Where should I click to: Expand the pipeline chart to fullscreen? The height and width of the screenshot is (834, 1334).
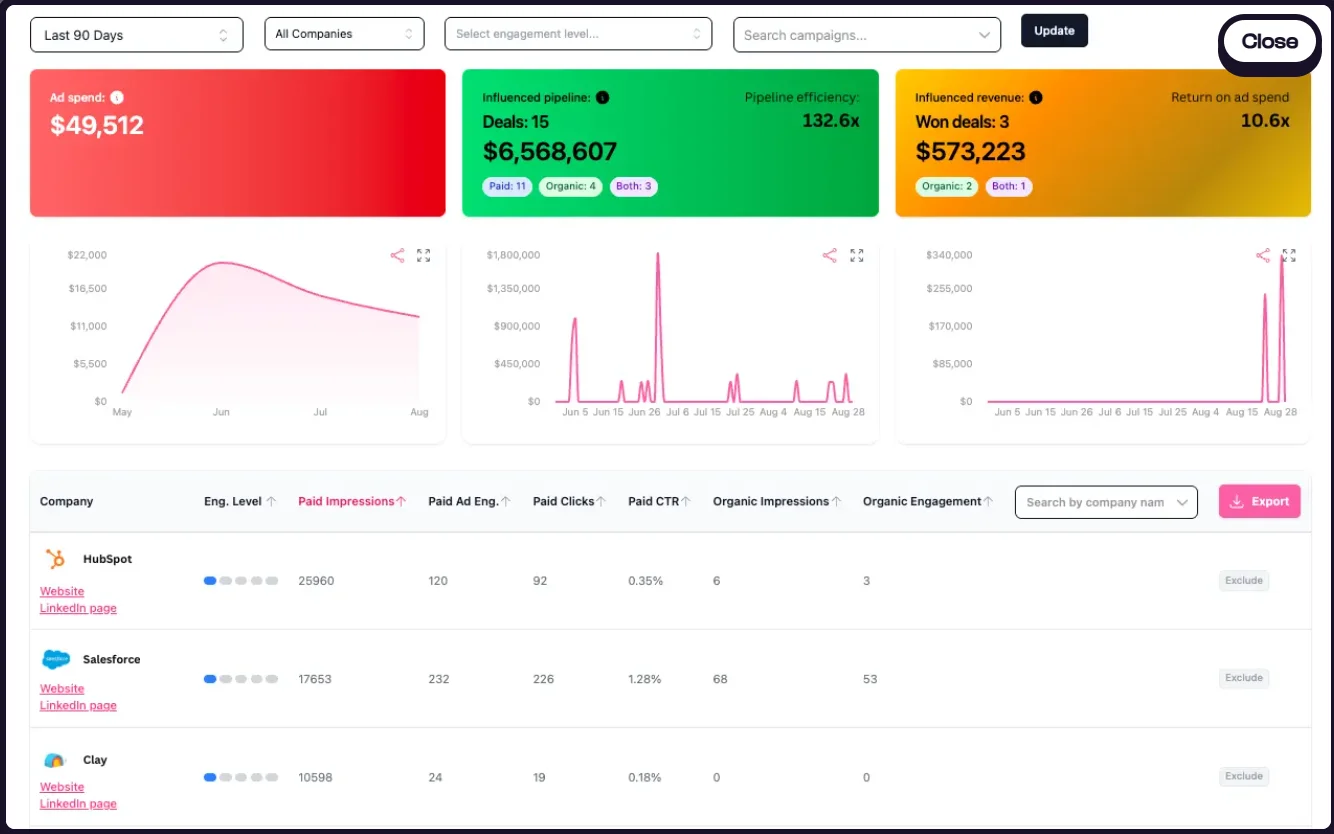[857, 256]
